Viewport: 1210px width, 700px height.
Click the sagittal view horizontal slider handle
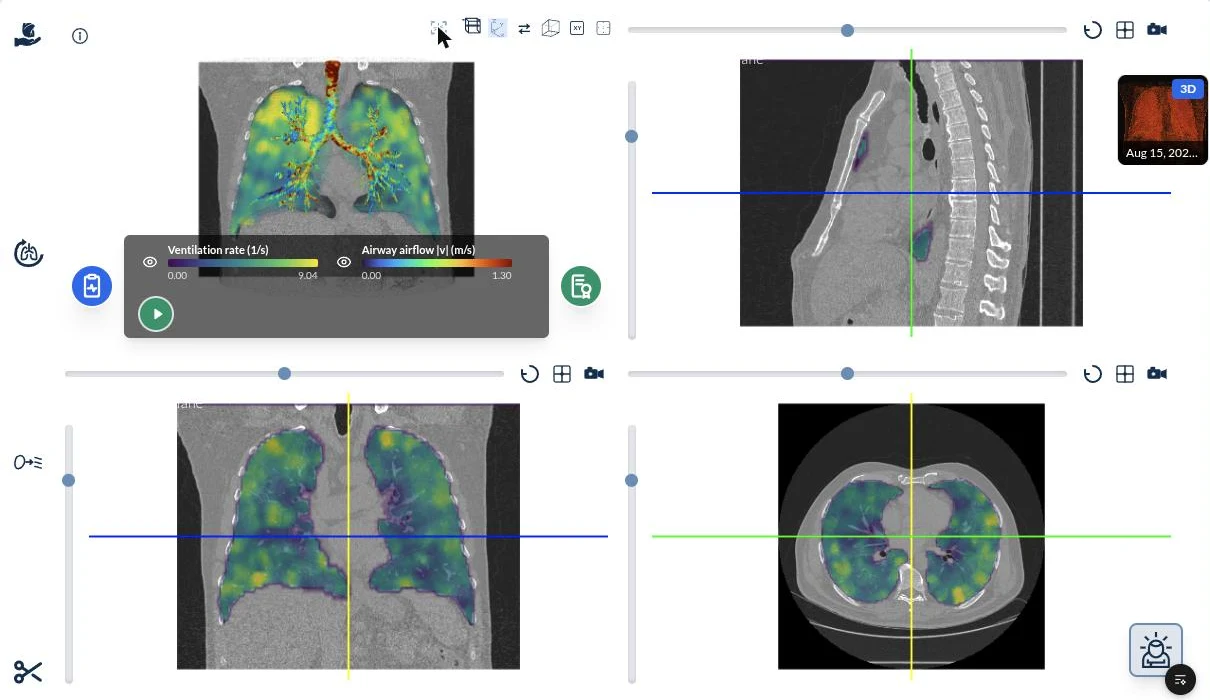848,30
